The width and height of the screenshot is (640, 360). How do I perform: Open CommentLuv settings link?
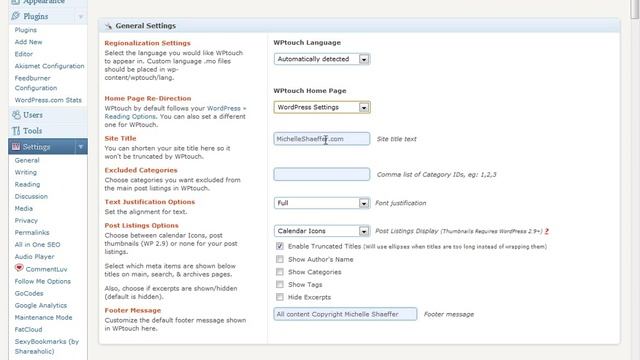(47, 269)
